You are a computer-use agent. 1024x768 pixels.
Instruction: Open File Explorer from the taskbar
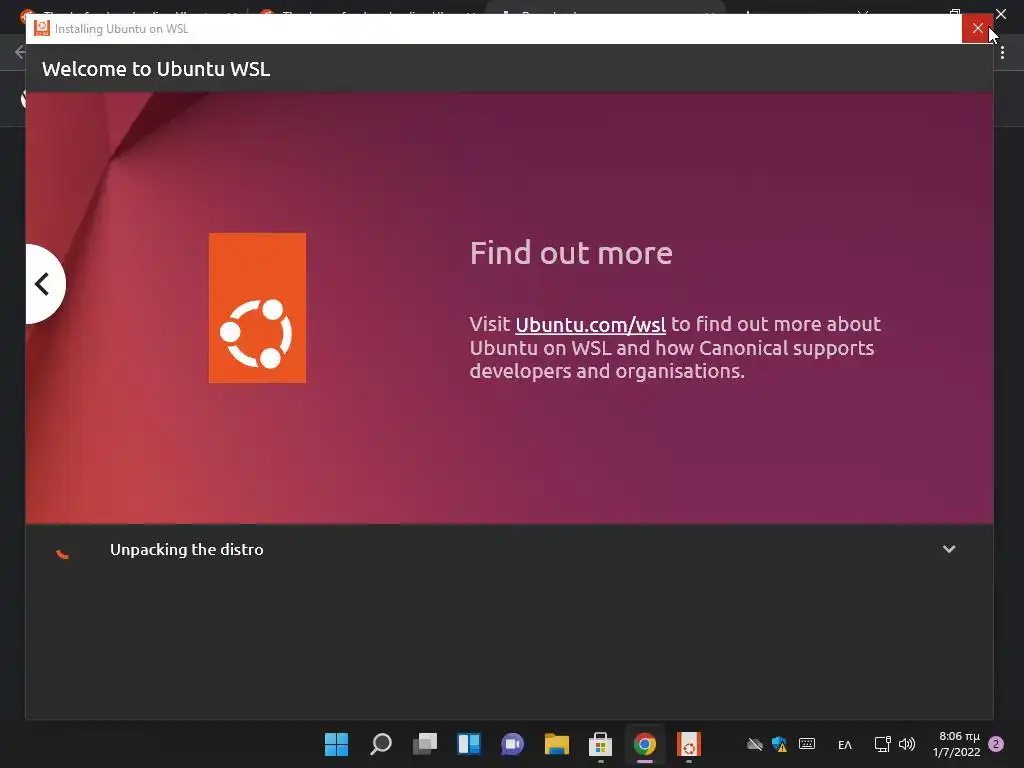[556, 744]
